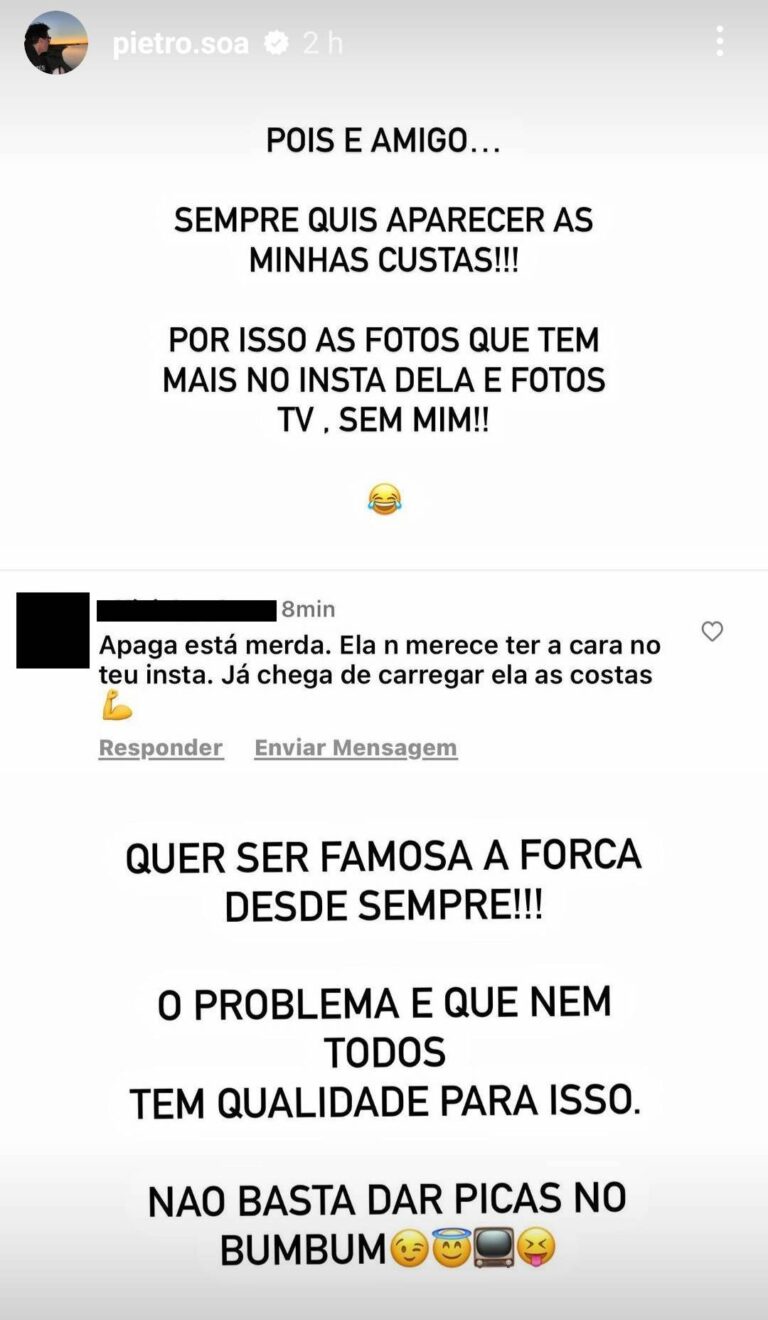The width and height of the screenshot is (768, 1320).
Task: Click the "2 h" story timestamp
Action: (322, 43)
